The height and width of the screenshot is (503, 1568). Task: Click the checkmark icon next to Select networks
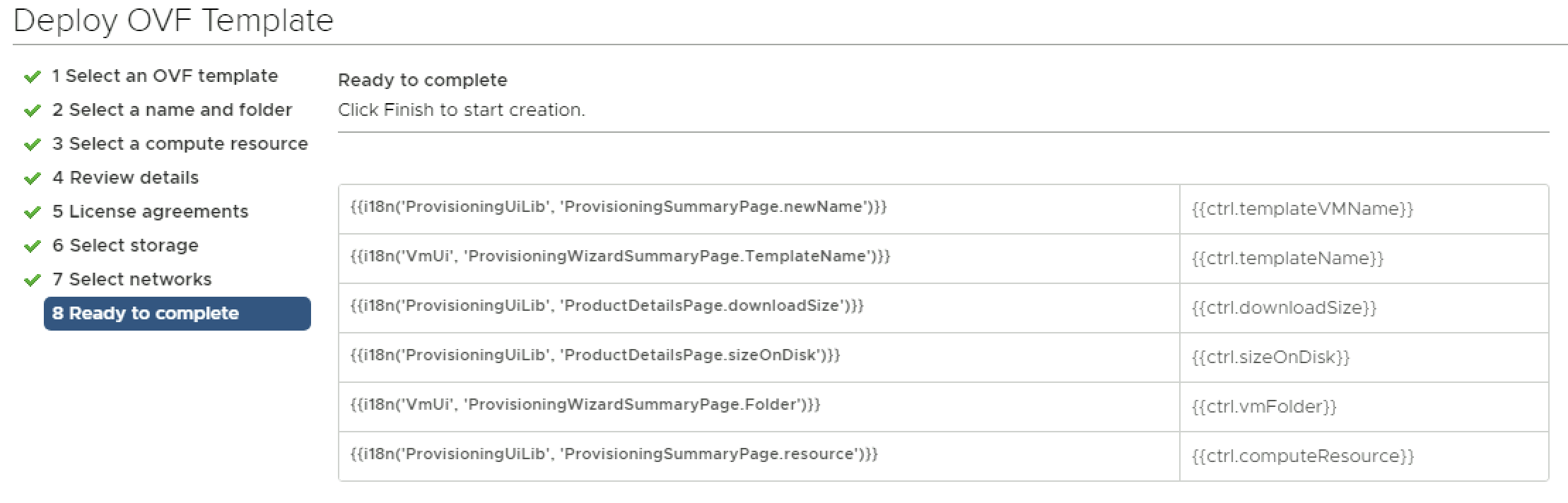(32, 280)
